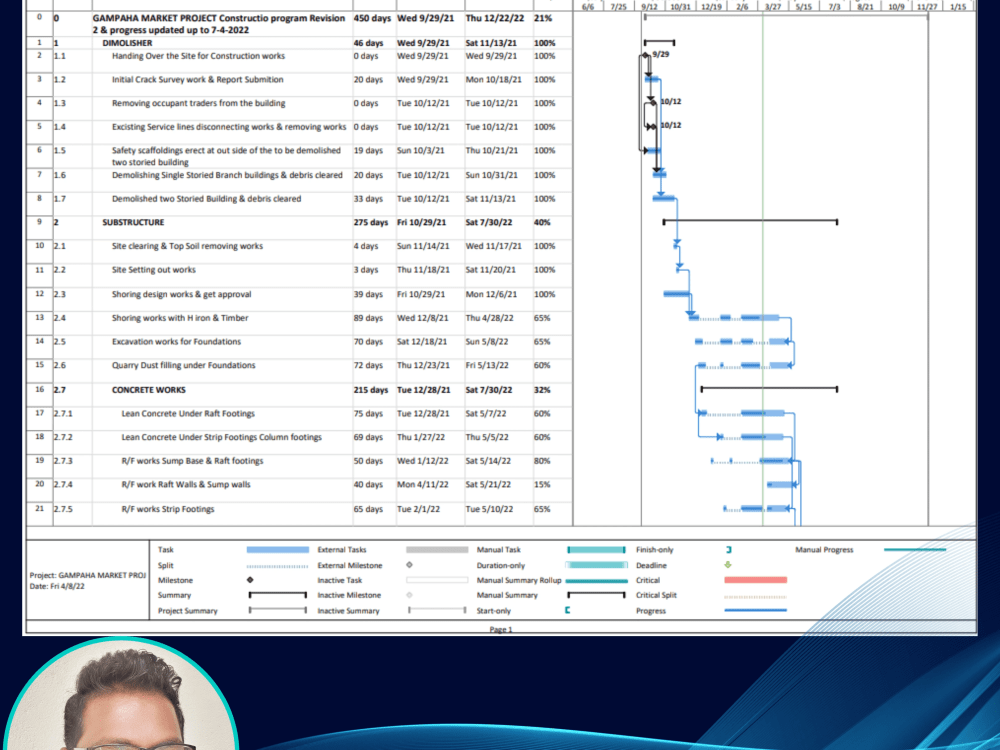The width and height of the screenshot is (1000, 750).
Task: Click the Finish-only bracket legend icon
Action: 729,550
